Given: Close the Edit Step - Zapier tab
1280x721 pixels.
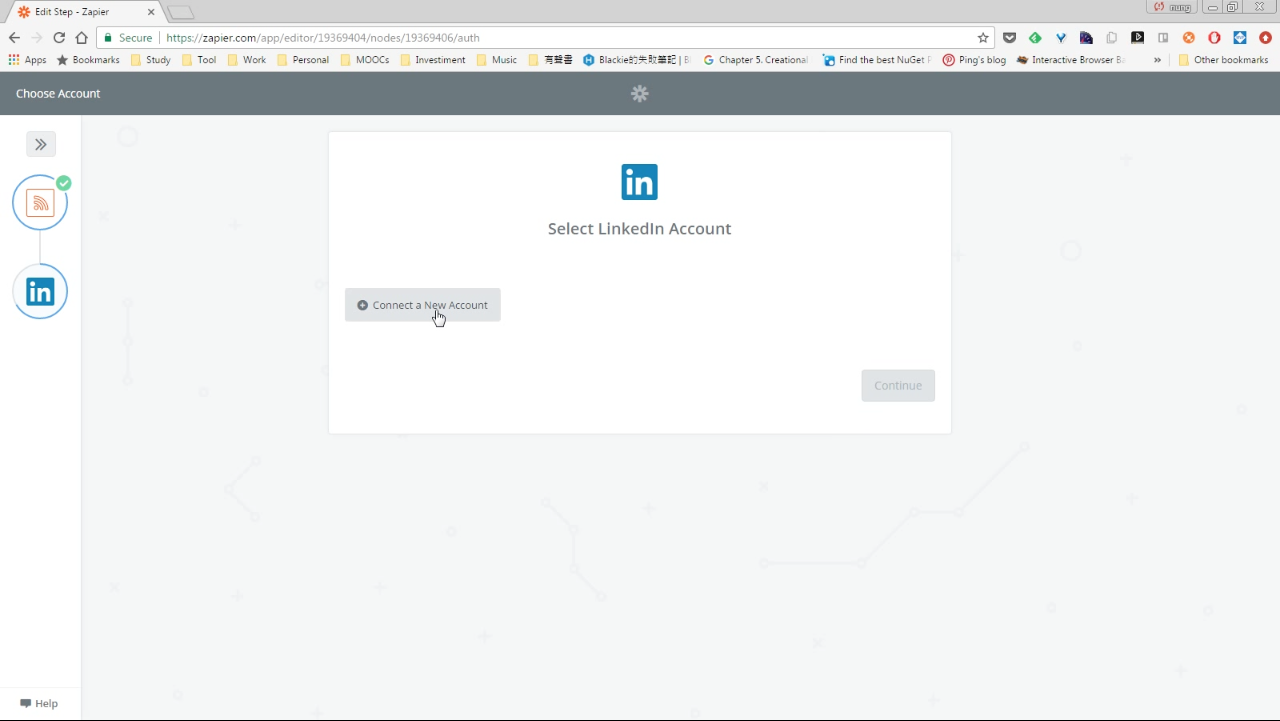Looking at the screenshot, I should tap(149, 12).
